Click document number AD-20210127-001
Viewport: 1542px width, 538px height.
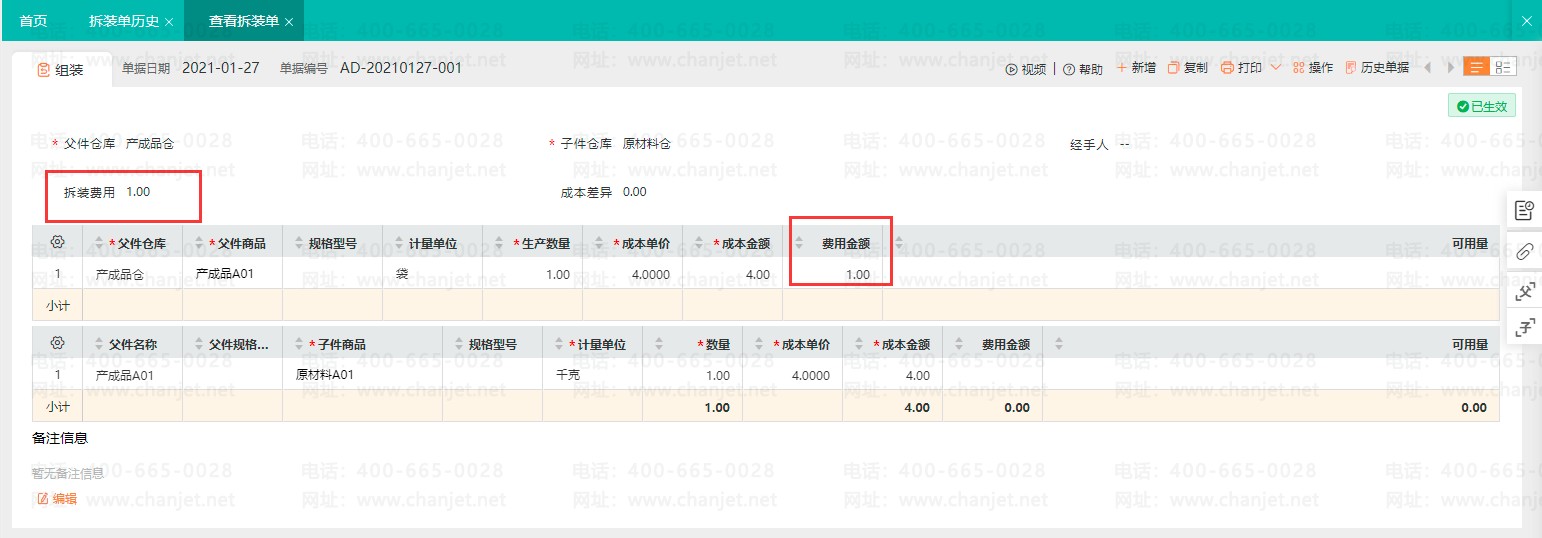coord(401,68)
